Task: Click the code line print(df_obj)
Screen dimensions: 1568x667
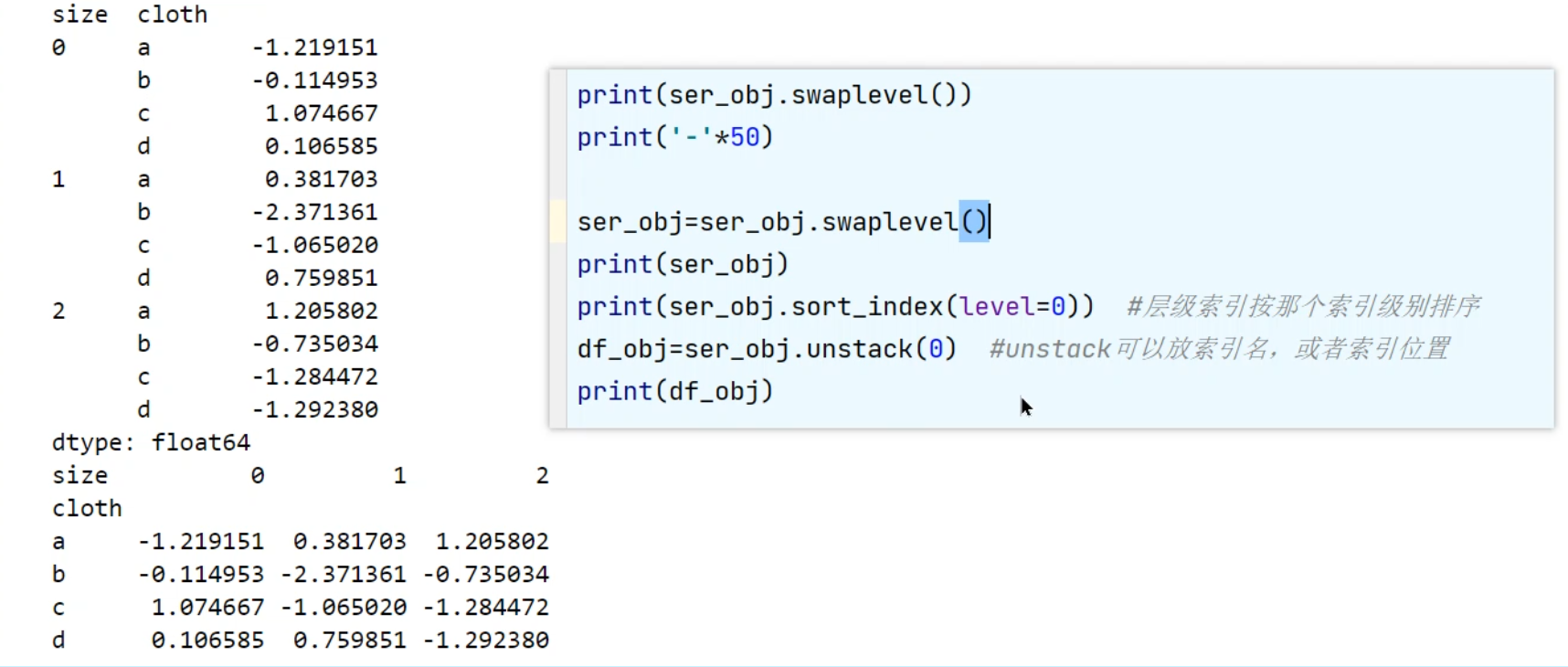Action: tap(675, 391)
